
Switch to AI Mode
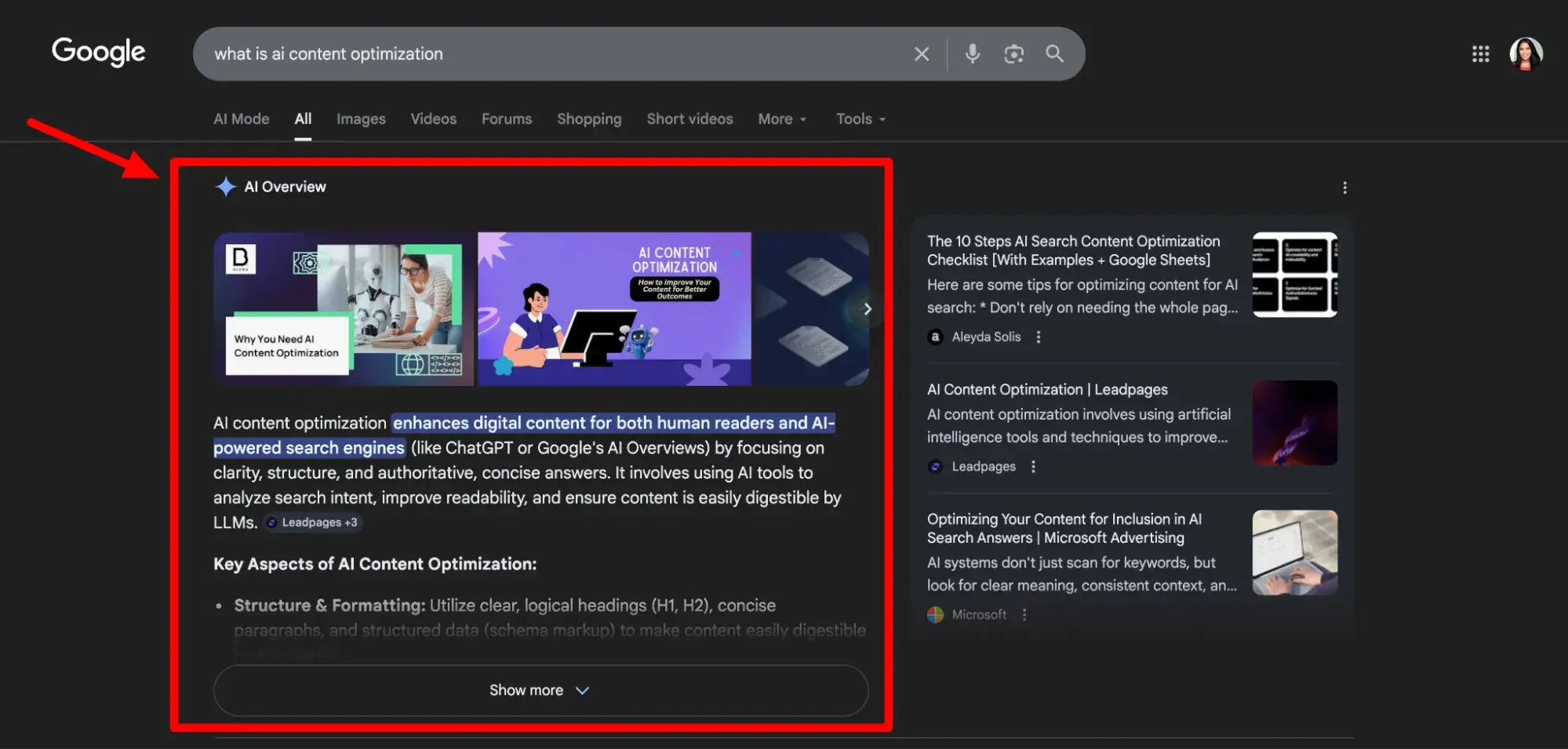tap(241, 118)
